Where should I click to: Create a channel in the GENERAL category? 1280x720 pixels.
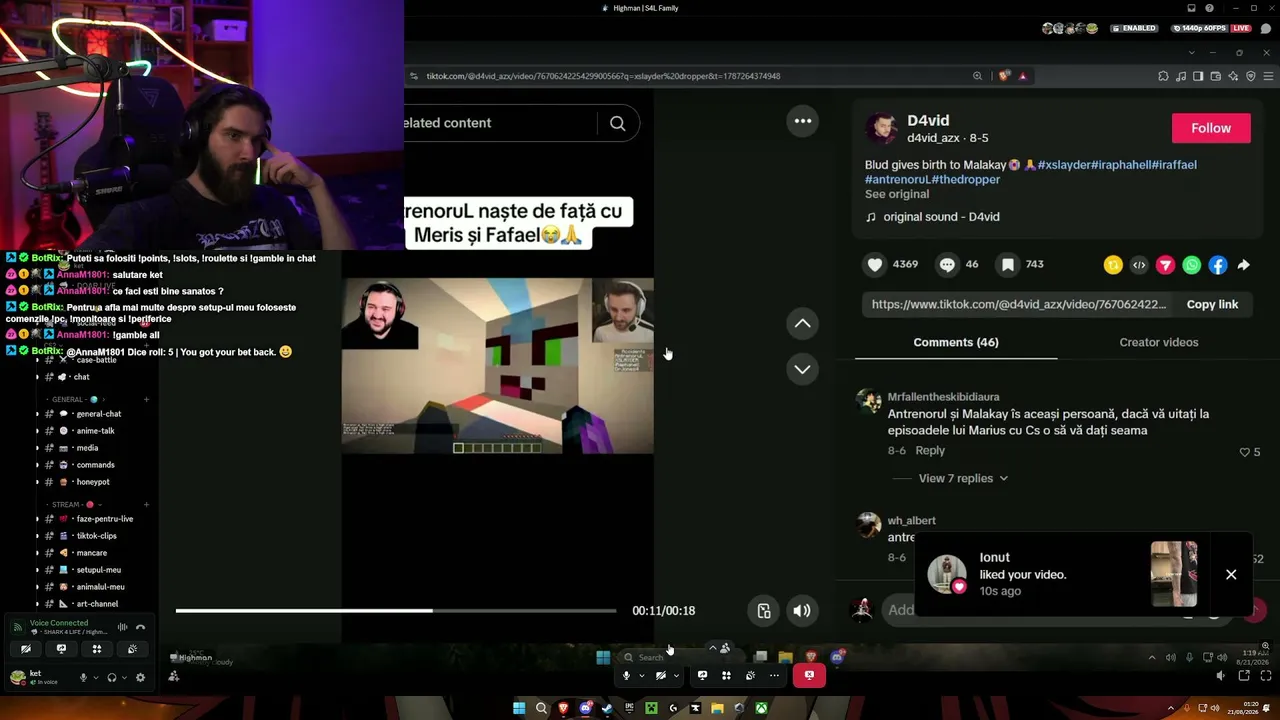tap(146, 400)
